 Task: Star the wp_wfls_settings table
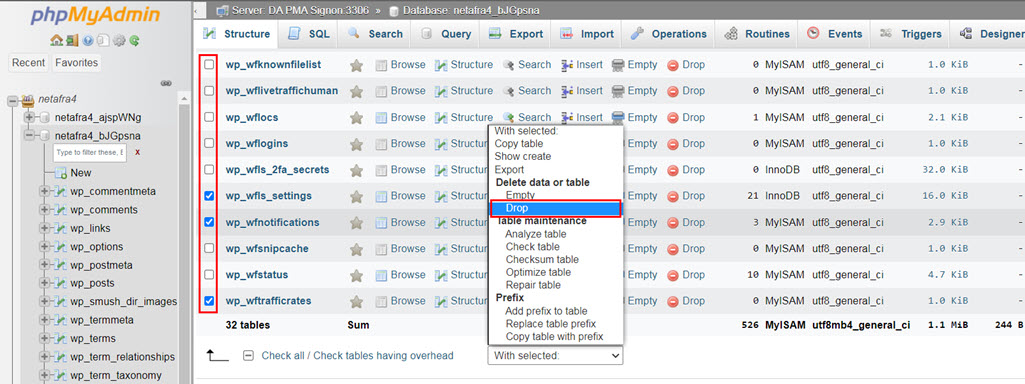coord(356,196)
